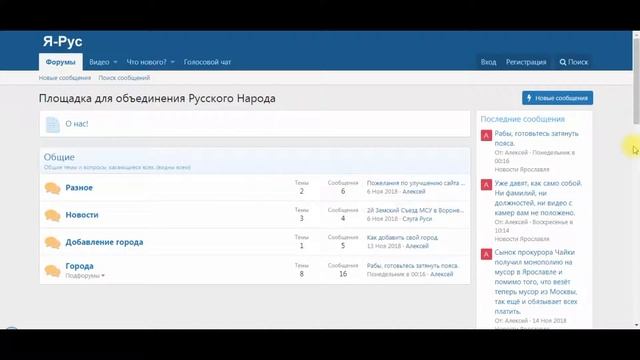Click the chat bubble icon for Разное

click(52, 188)
